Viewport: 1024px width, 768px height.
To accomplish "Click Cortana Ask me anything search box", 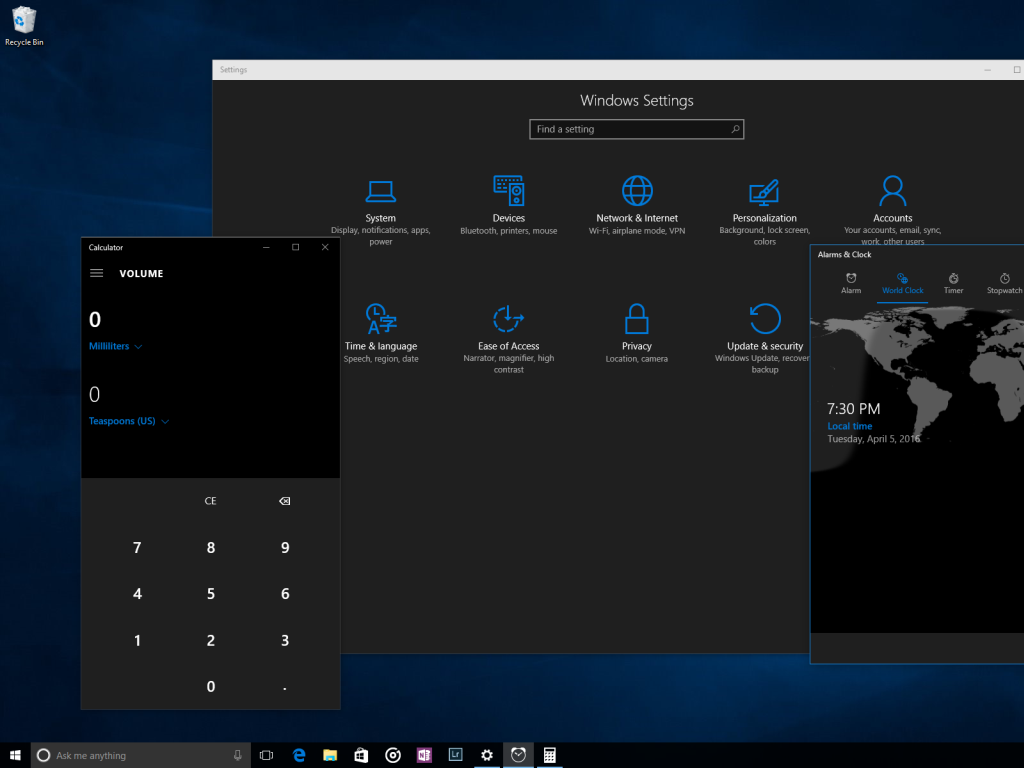I will (140, 755).
